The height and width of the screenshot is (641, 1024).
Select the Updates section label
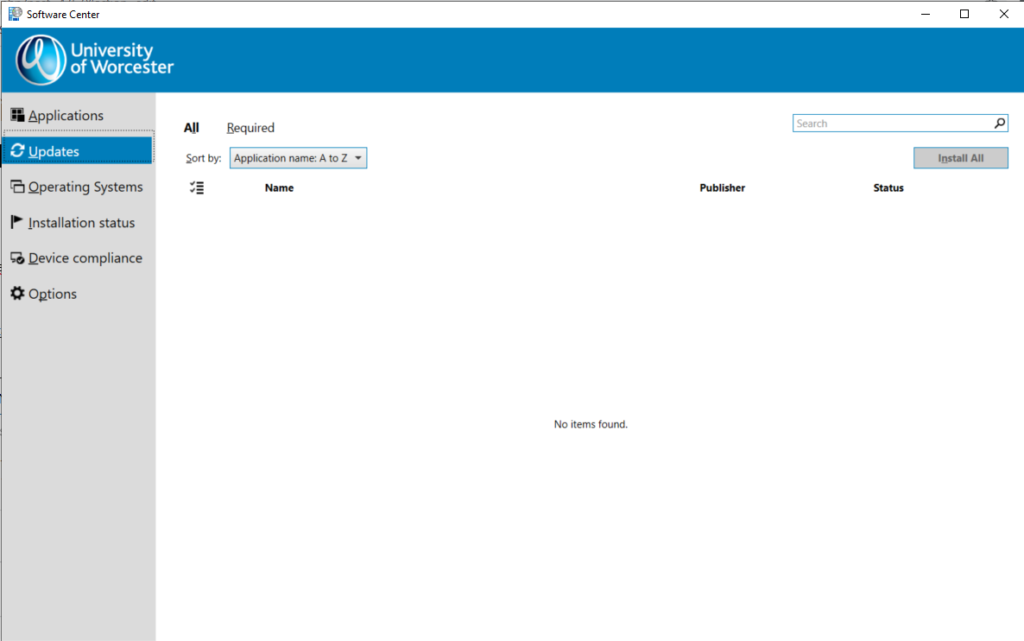click(x=54, y=151)
